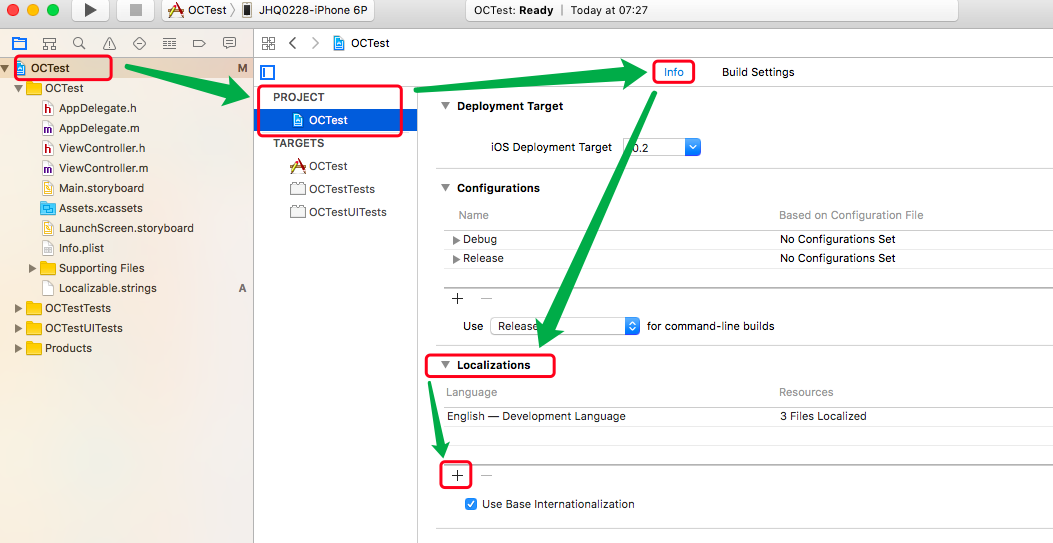
Task: Click the Name column header in Configurations
Action: (473, 215)
